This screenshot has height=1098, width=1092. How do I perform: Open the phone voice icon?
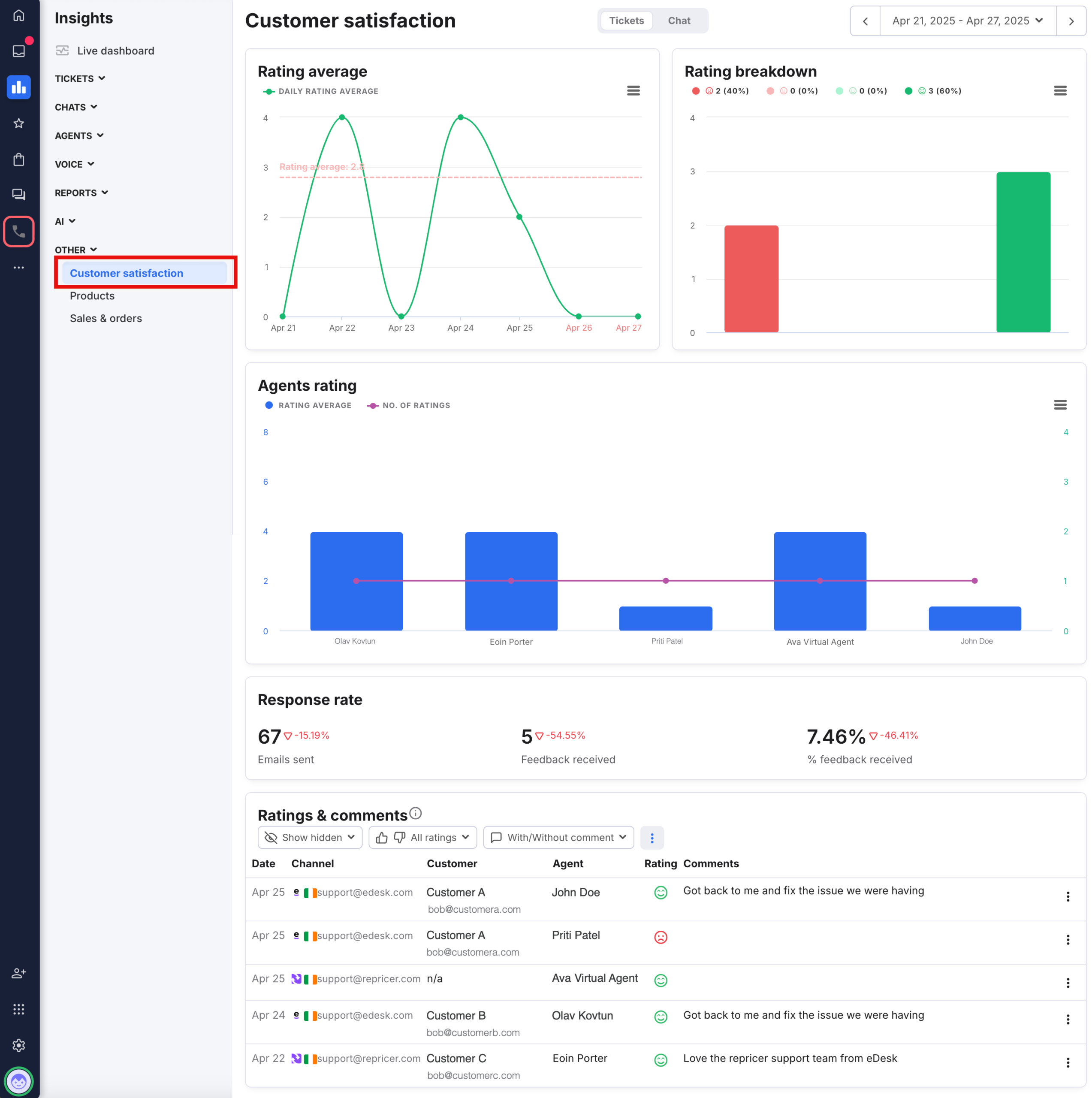[19, 231]
